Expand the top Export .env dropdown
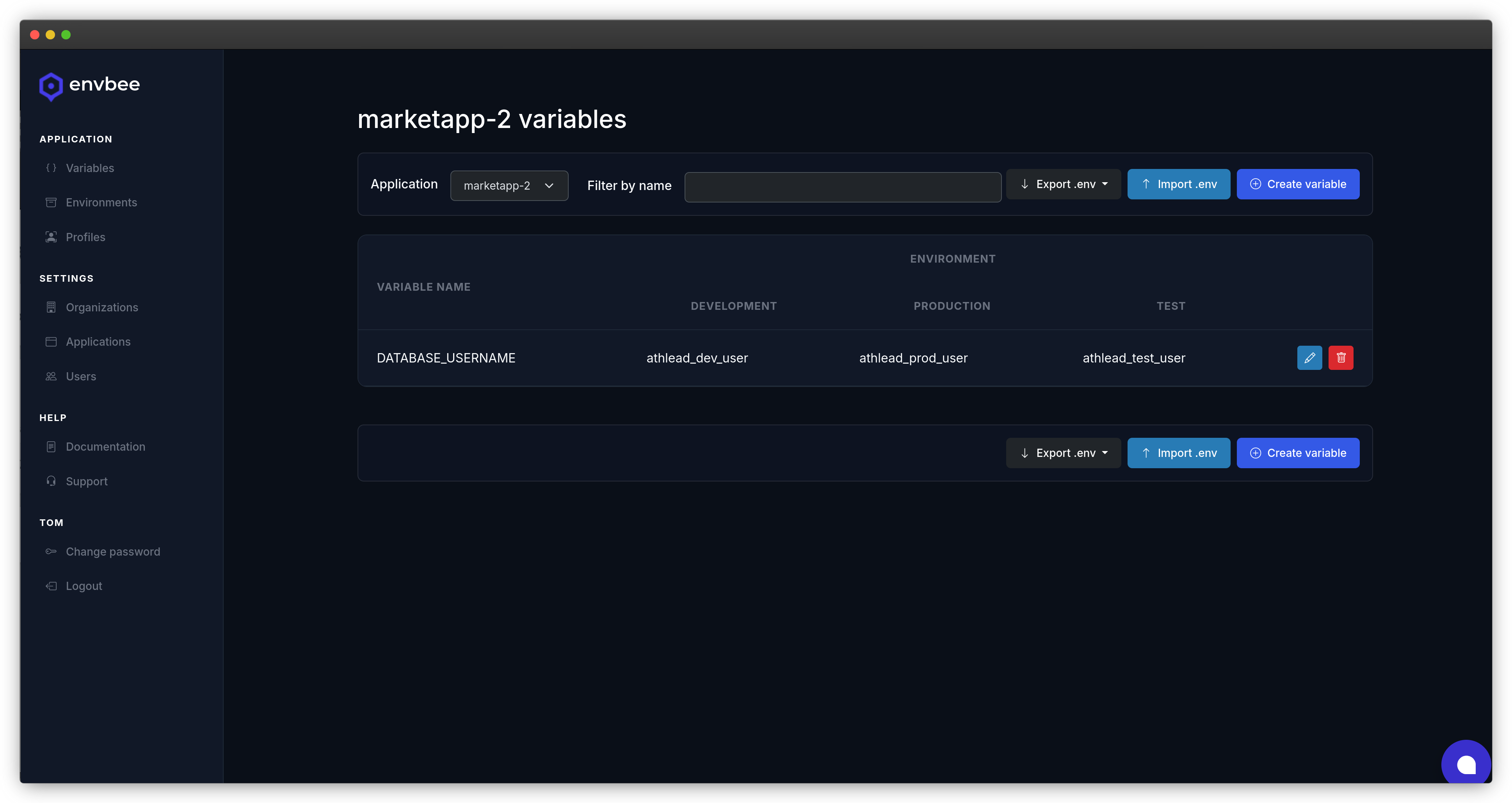Image resolution: width=1512 pixels, height=803 pixels. [1063, 184]
